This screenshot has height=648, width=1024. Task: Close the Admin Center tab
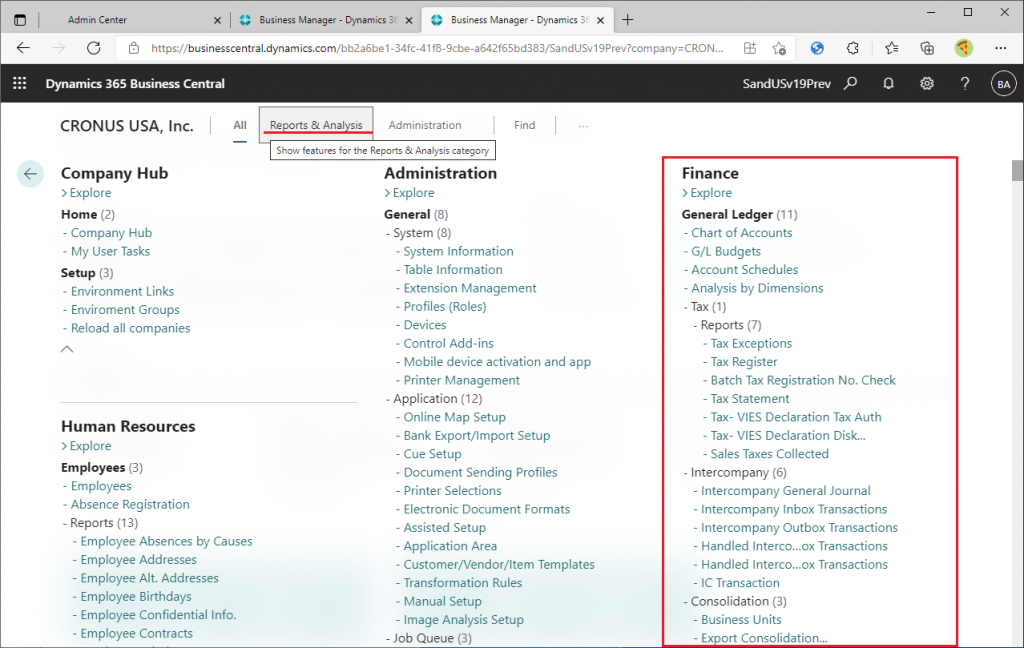pos(217,20)
